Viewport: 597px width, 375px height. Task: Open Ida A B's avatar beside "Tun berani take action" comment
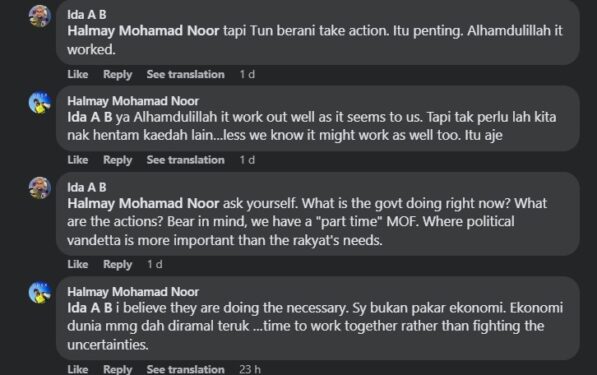click(40, 16)
